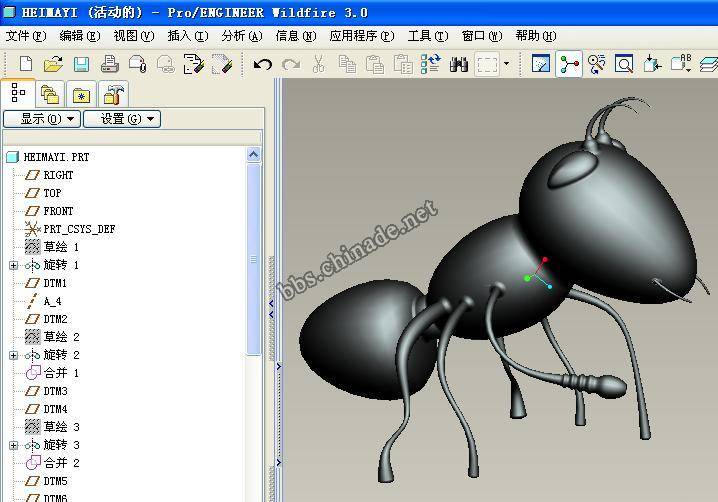Open the 分析 menu
The height and width of the screenshot is (502, 718).
[241, 36]
